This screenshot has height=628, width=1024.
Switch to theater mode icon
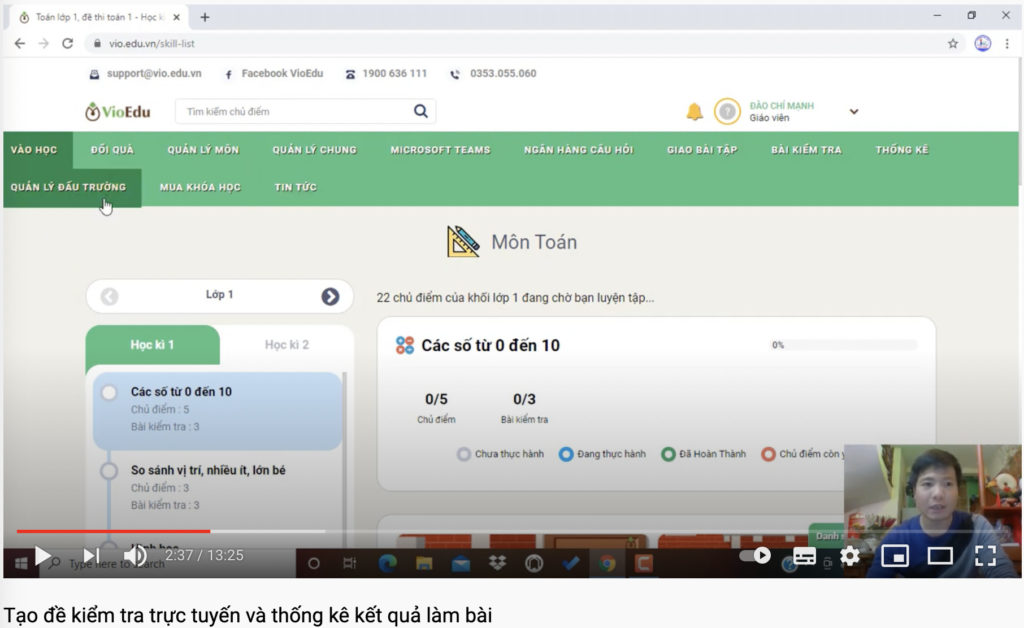940,556
